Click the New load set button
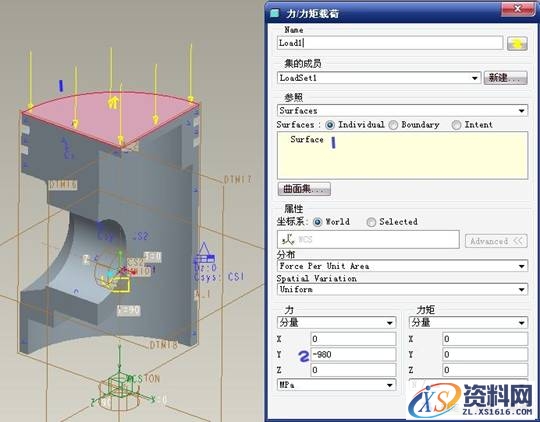The height and width of the screenshot is (422, 540). tap(505, 78)
